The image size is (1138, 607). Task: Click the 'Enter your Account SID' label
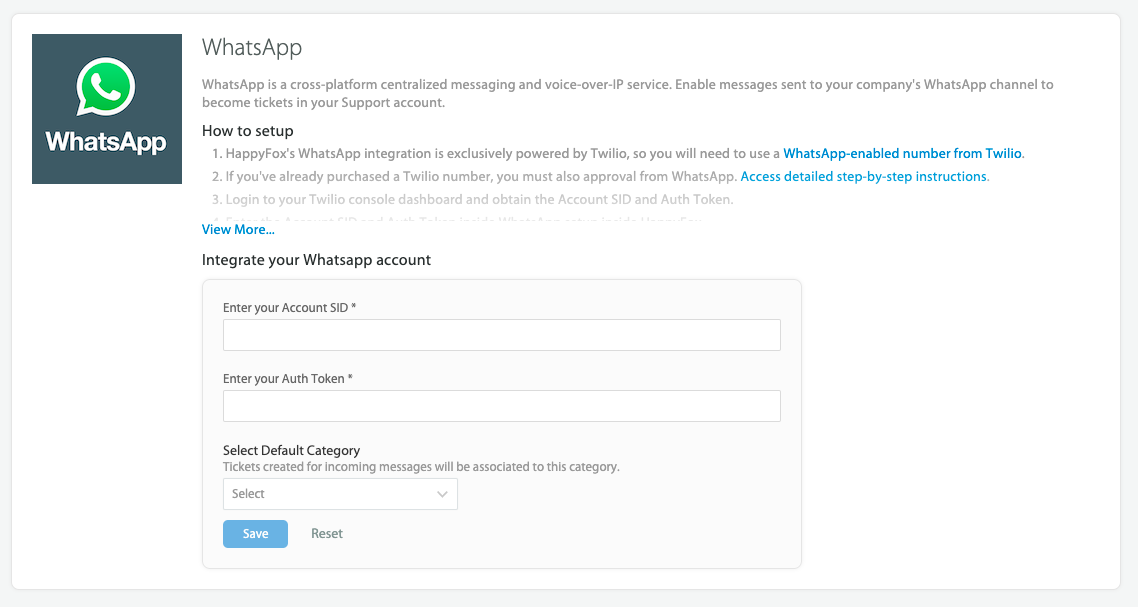[289, 308]
